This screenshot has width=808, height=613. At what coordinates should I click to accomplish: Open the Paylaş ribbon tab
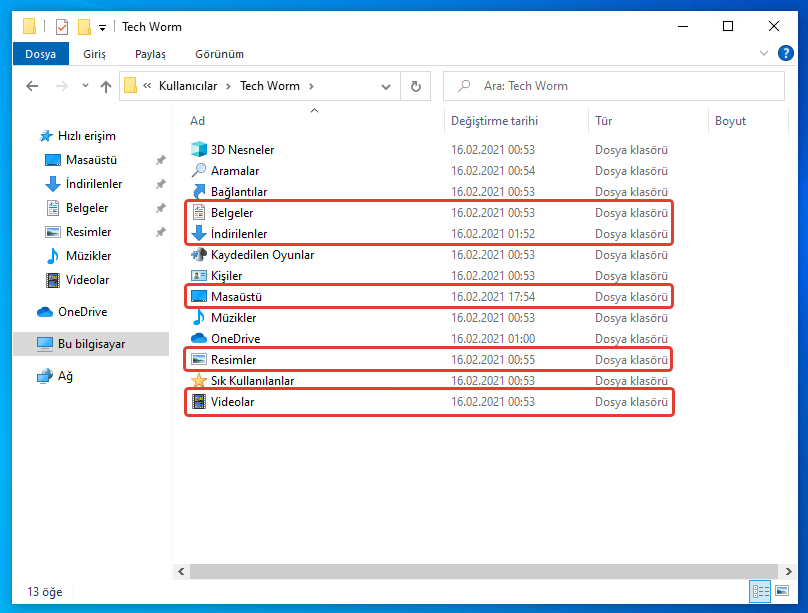[x=151, y=54]
